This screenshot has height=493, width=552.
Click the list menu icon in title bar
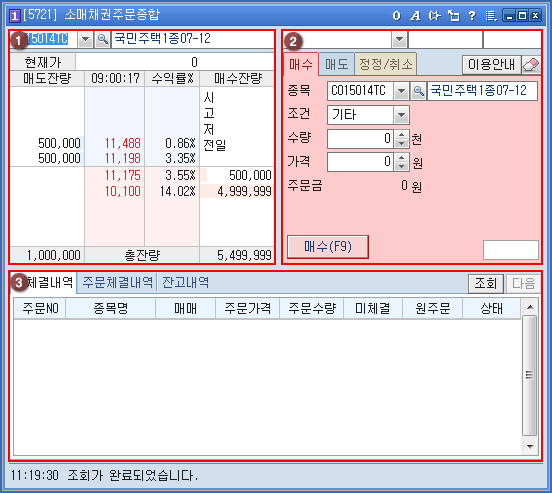[x=491, y=16]
